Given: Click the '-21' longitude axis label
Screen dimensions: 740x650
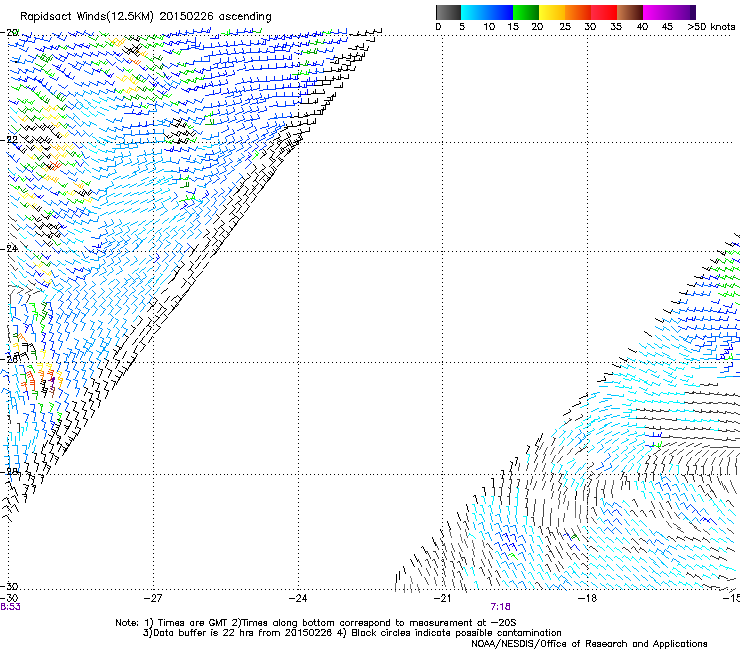Looking at the screenshot, I should [442, 599].
